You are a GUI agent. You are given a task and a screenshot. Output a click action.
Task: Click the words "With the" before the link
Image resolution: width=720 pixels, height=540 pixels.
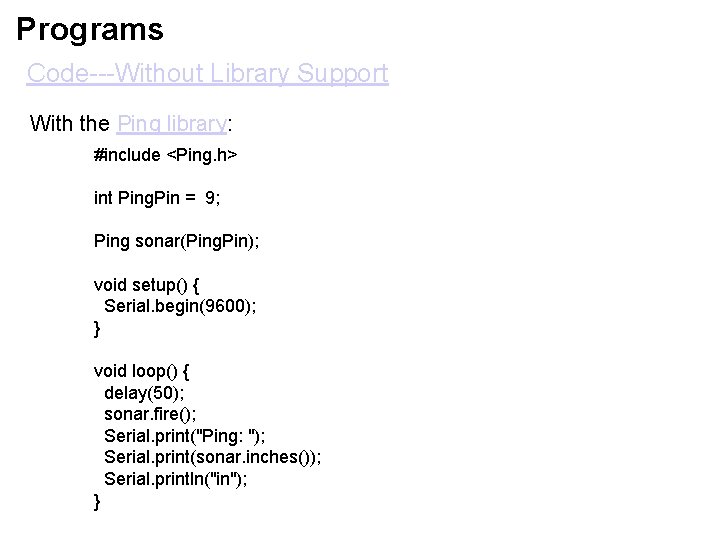[x=70, y=124]
